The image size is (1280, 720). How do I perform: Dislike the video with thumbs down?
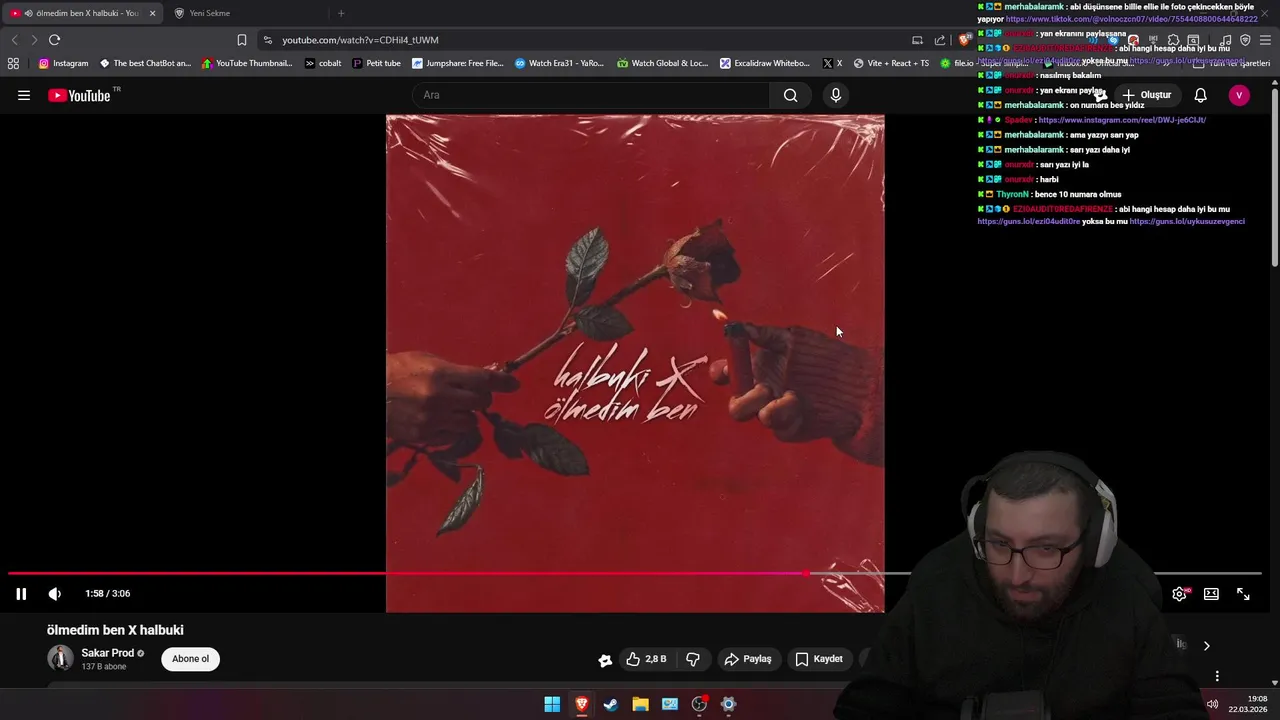[692, 659]
